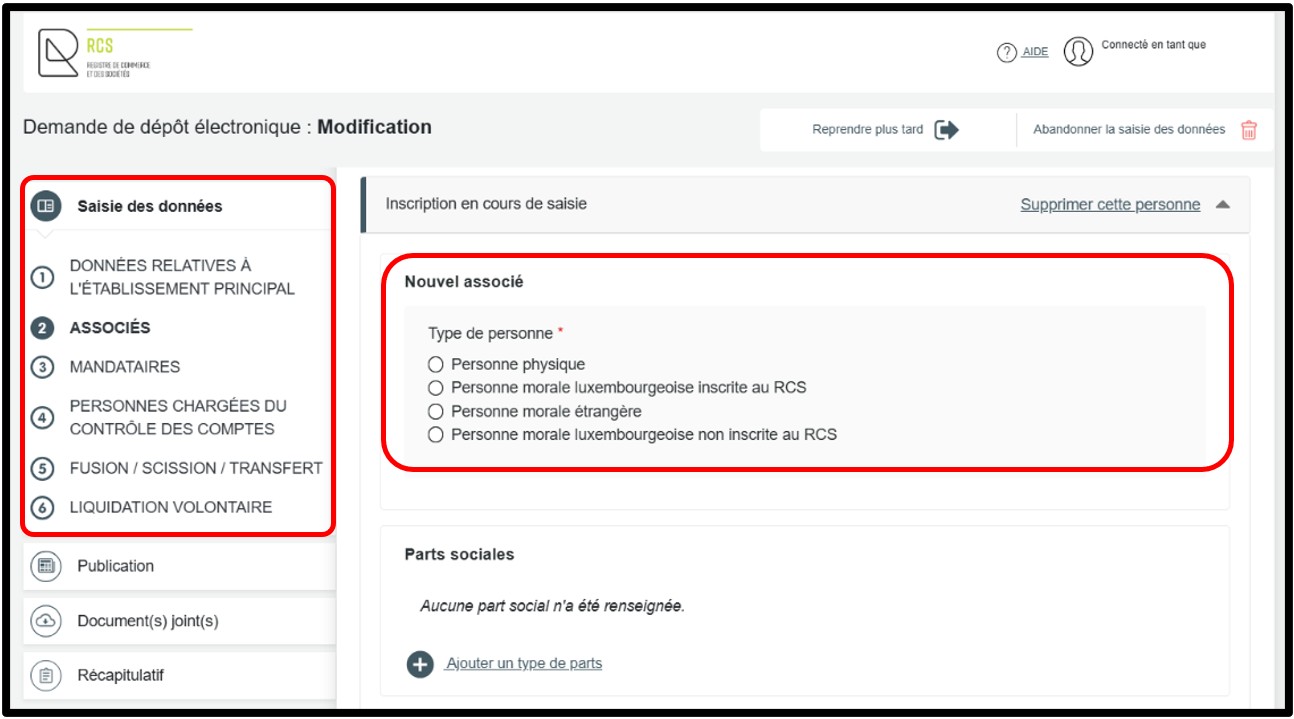Open Fusion / Scission / Transfert step

pos(195,468)
